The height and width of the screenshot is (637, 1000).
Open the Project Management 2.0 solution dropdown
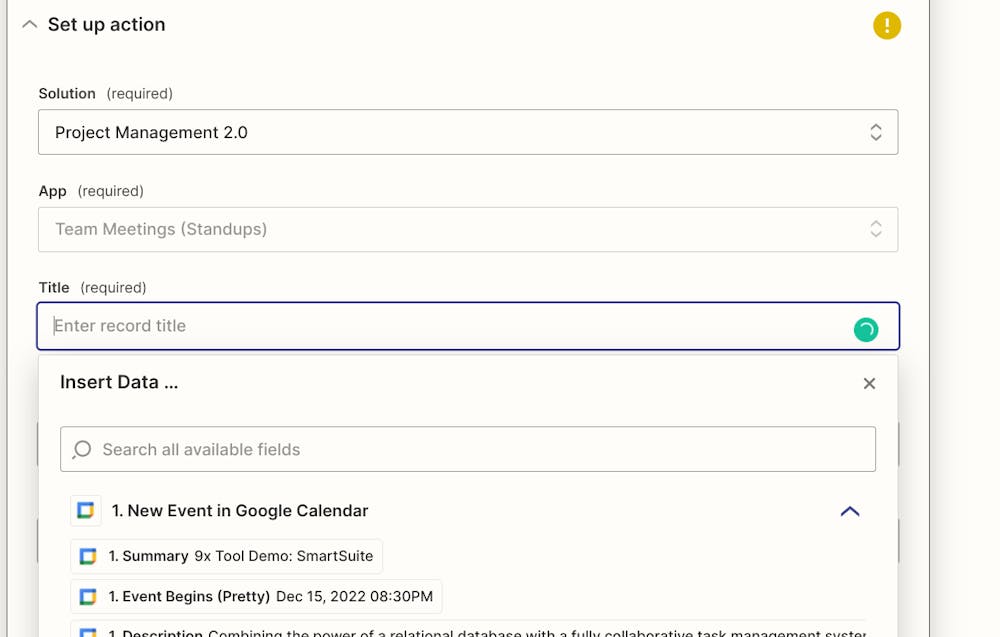(450, 132)
